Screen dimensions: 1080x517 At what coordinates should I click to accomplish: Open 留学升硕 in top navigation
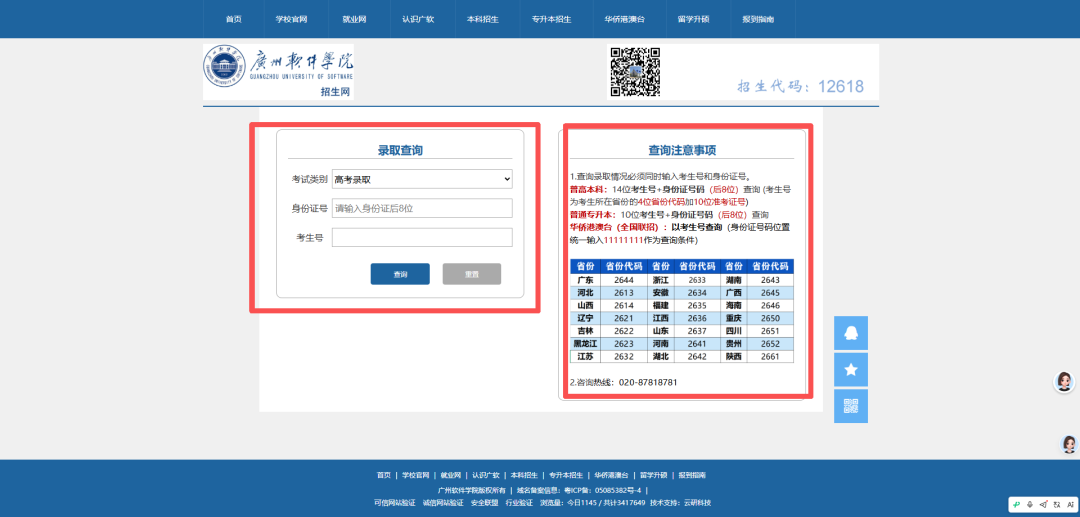694,19
